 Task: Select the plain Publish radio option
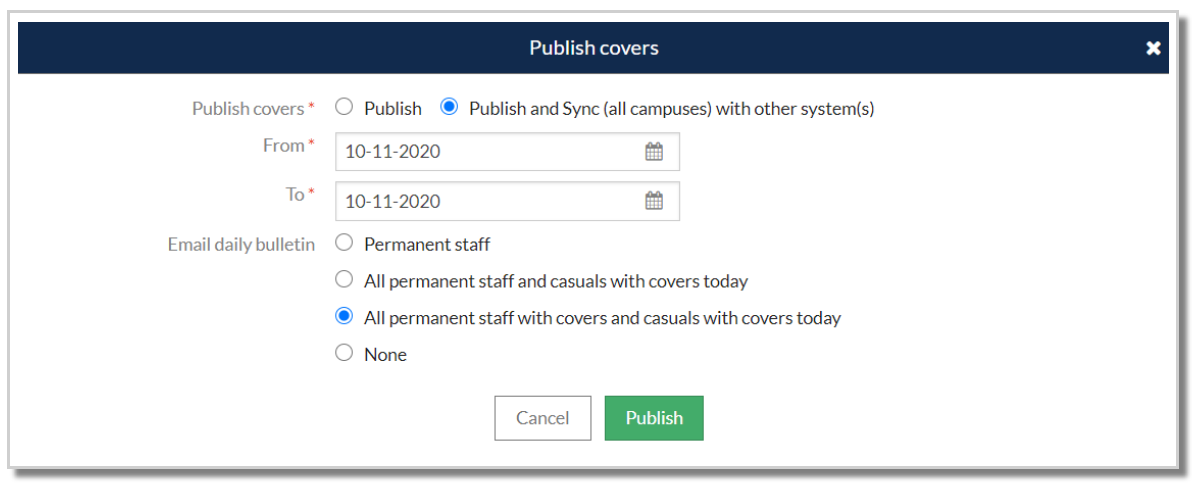coord(344,107)
